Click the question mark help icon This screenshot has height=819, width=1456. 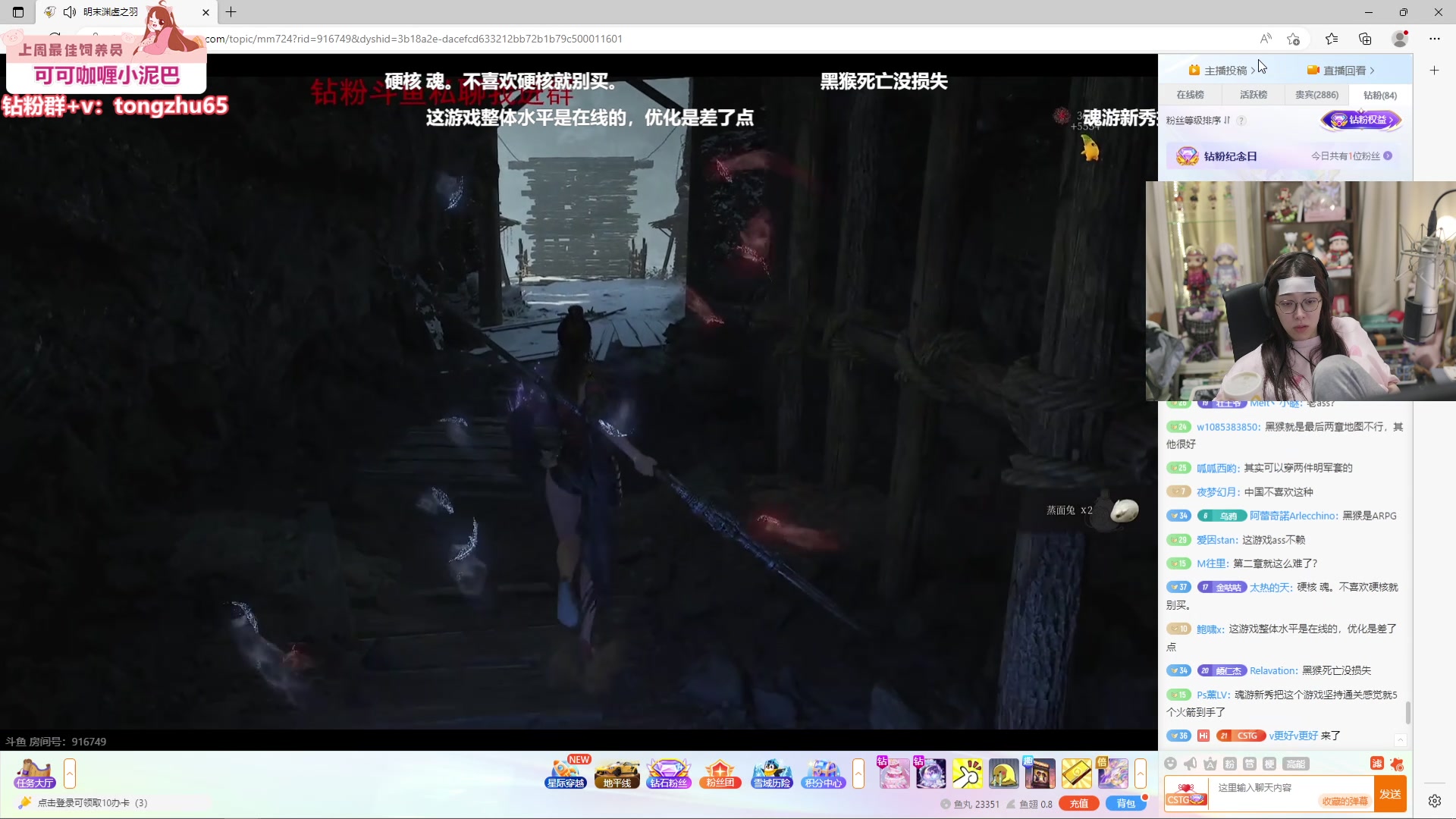(1241, 121)
